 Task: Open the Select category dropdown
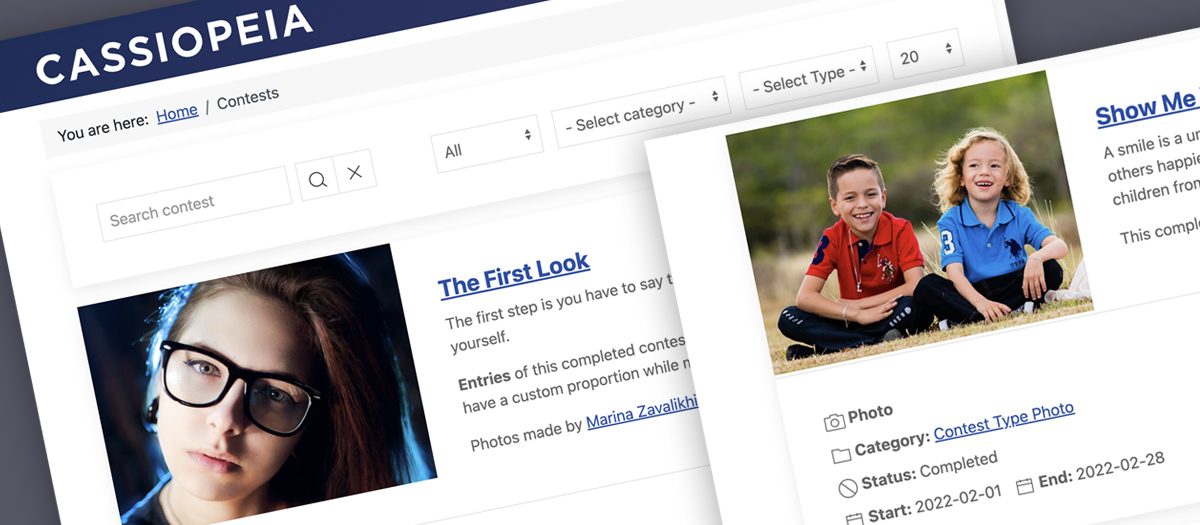click(x=640, y=112)
